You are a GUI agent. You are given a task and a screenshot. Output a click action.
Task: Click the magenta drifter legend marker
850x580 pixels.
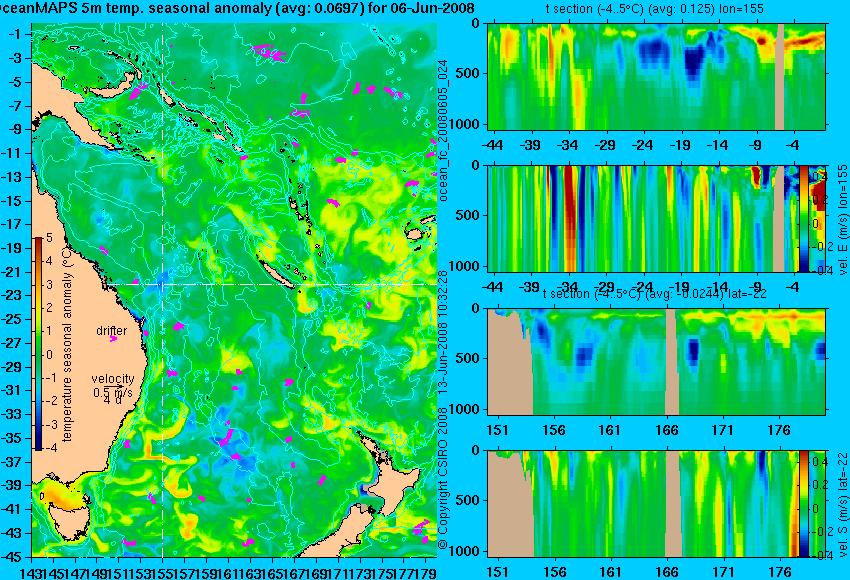[113, 339]
